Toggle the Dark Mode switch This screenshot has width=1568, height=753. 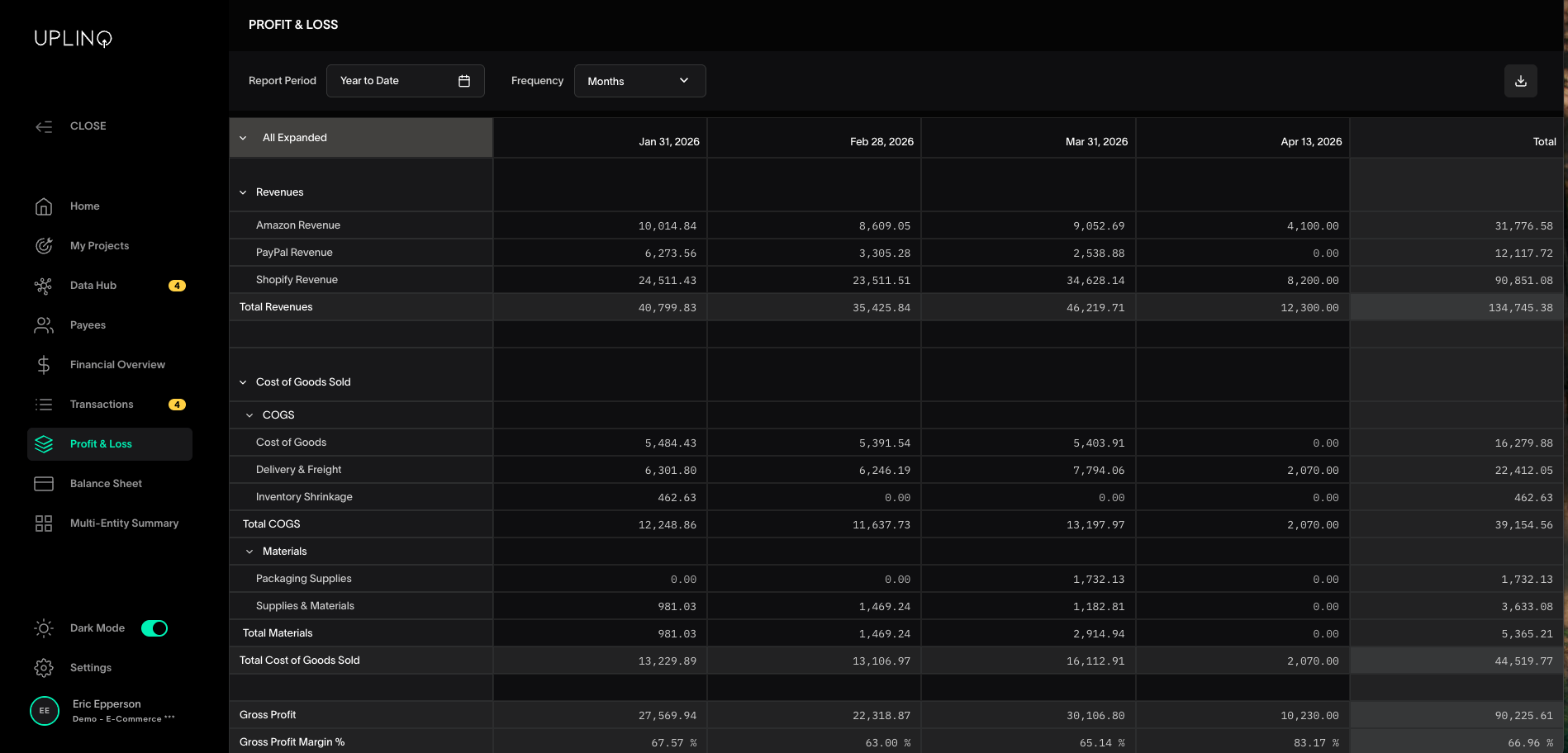coord(154,628)
